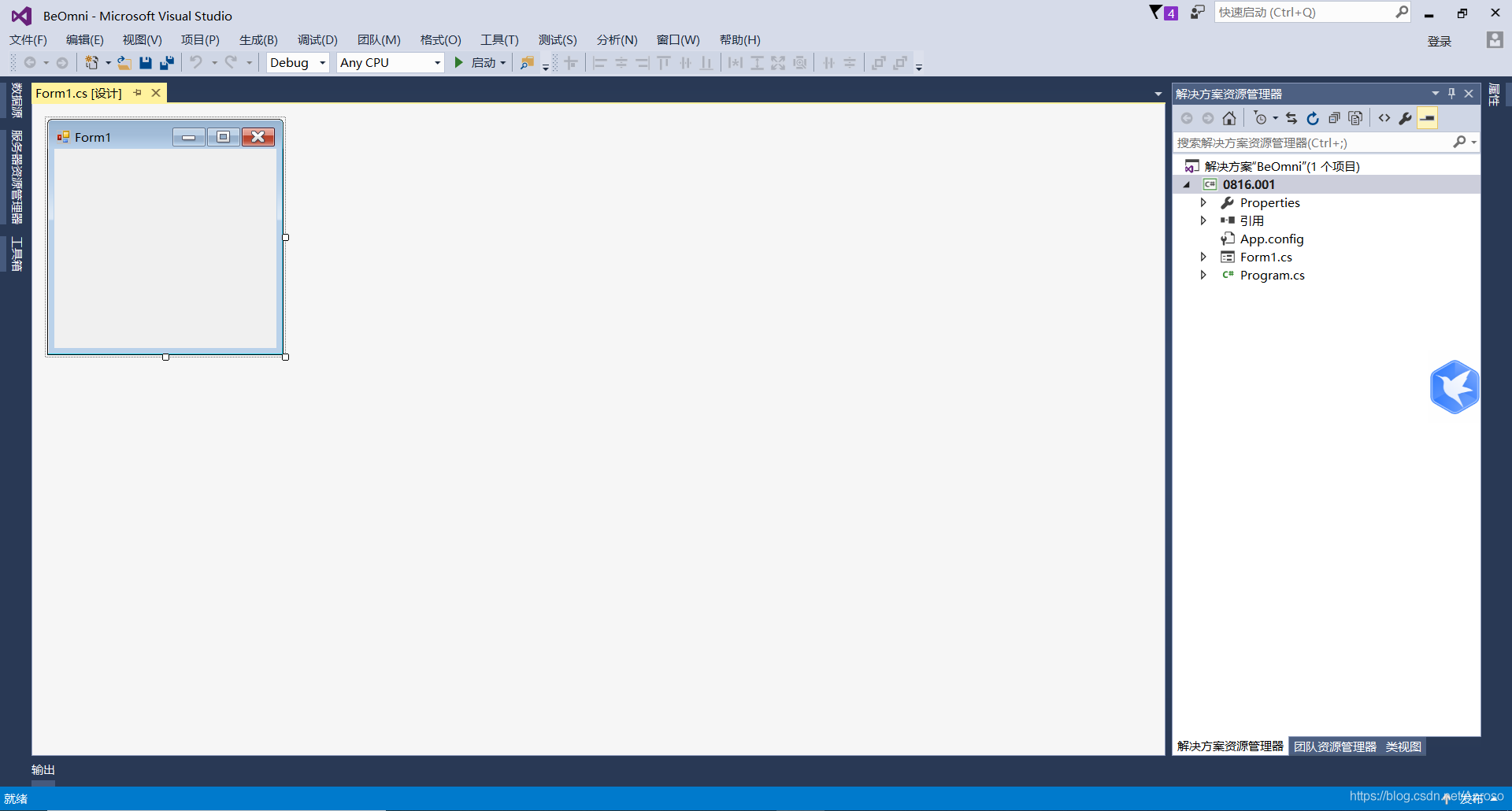
Task: Click the Save All multi-disk icon
Action: point(167,63)
